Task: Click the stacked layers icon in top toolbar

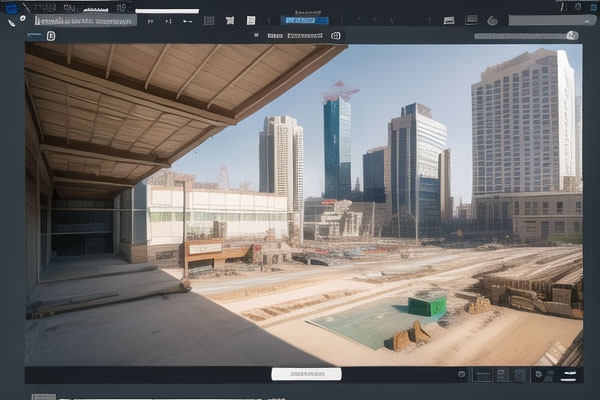Action: coord(471,20)
